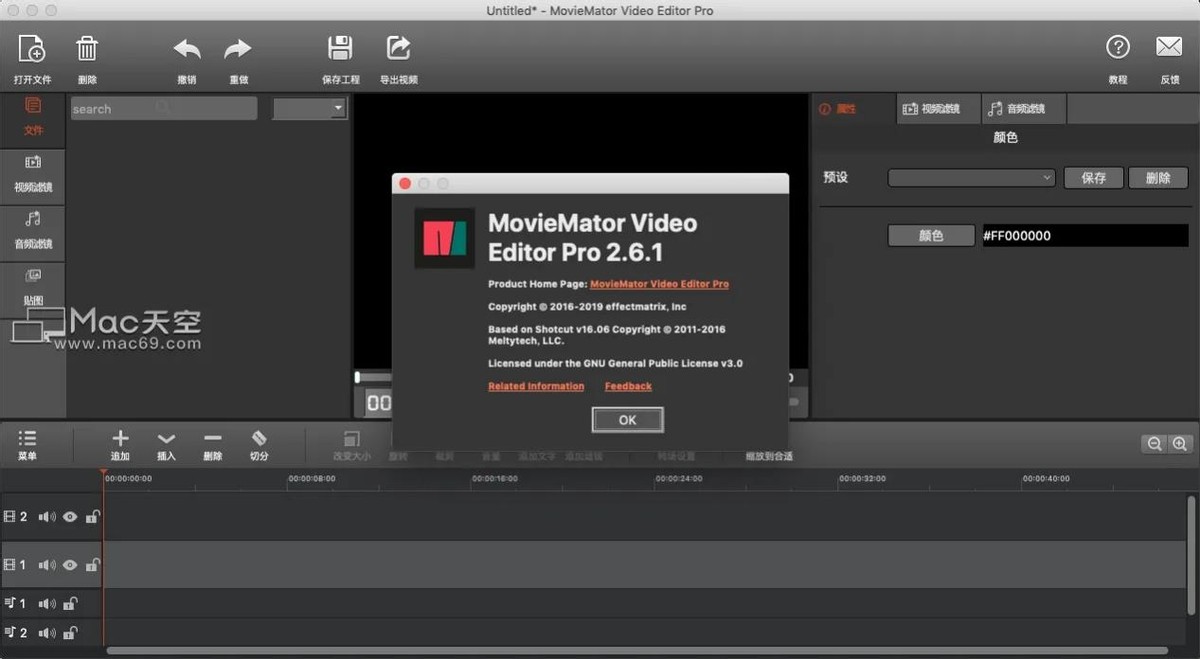1200x659 pixels.
Task: Lock video track 1 with padlock
Action: (x=92, y=565)
